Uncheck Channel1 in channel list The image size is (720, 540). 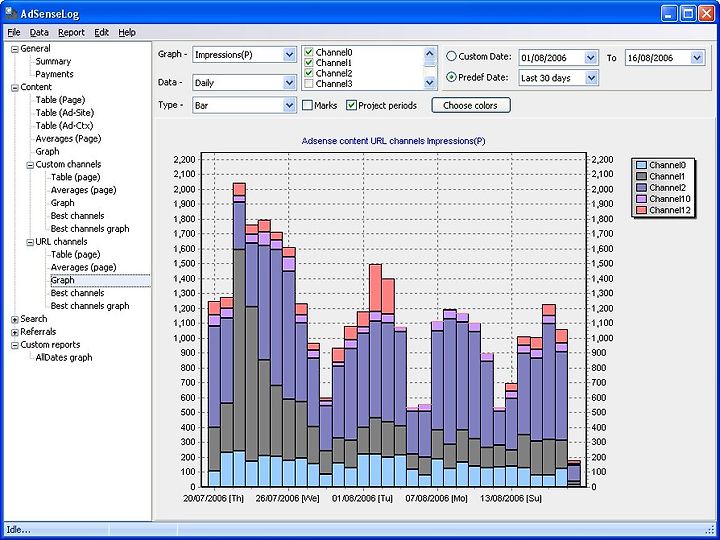tap(309, 63)
